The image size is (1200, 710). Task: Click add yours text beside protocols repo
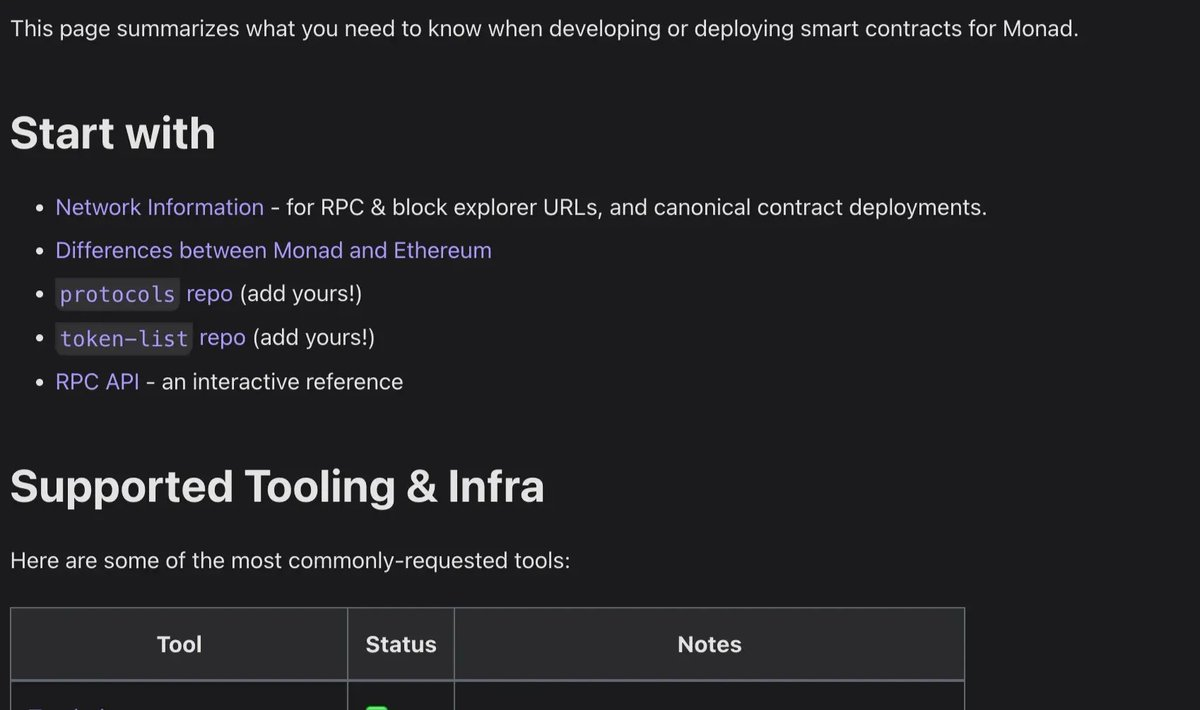(x=300, y=295)
